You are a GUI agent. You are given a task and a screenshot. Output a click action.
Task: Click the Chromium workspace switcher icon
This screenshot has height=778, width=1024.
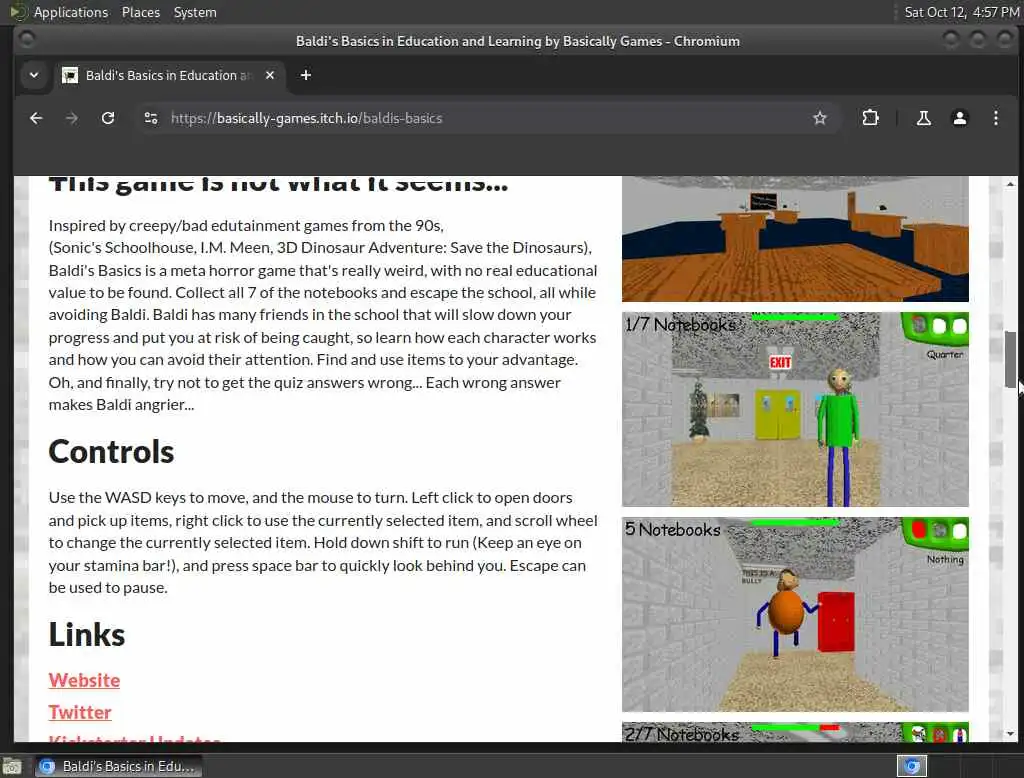point(912,766)
